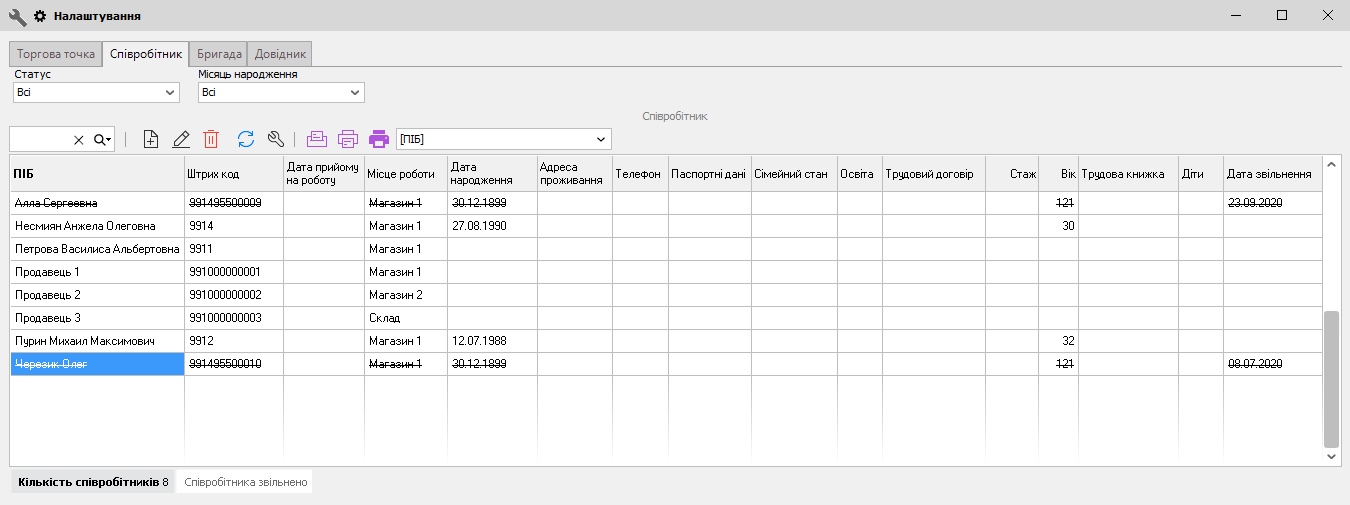Click the vertical scrollbar down arrow
1350x505 pixels.
(1331, 456)
